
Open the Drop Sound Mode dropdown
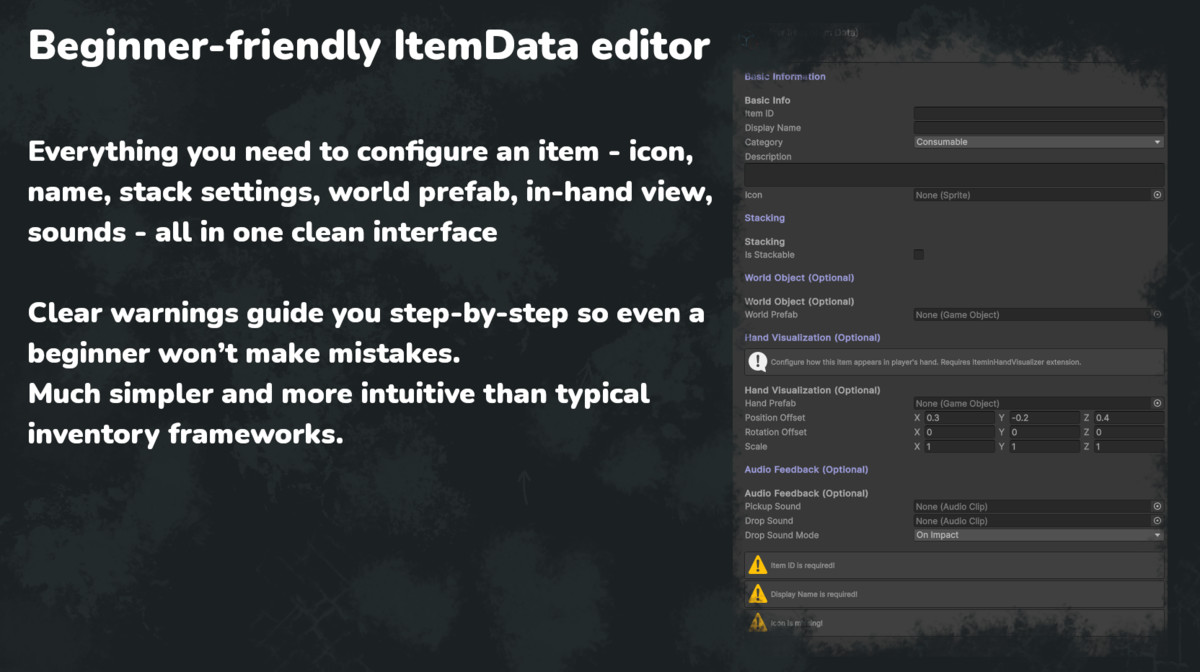click(x=1037, y=535)
